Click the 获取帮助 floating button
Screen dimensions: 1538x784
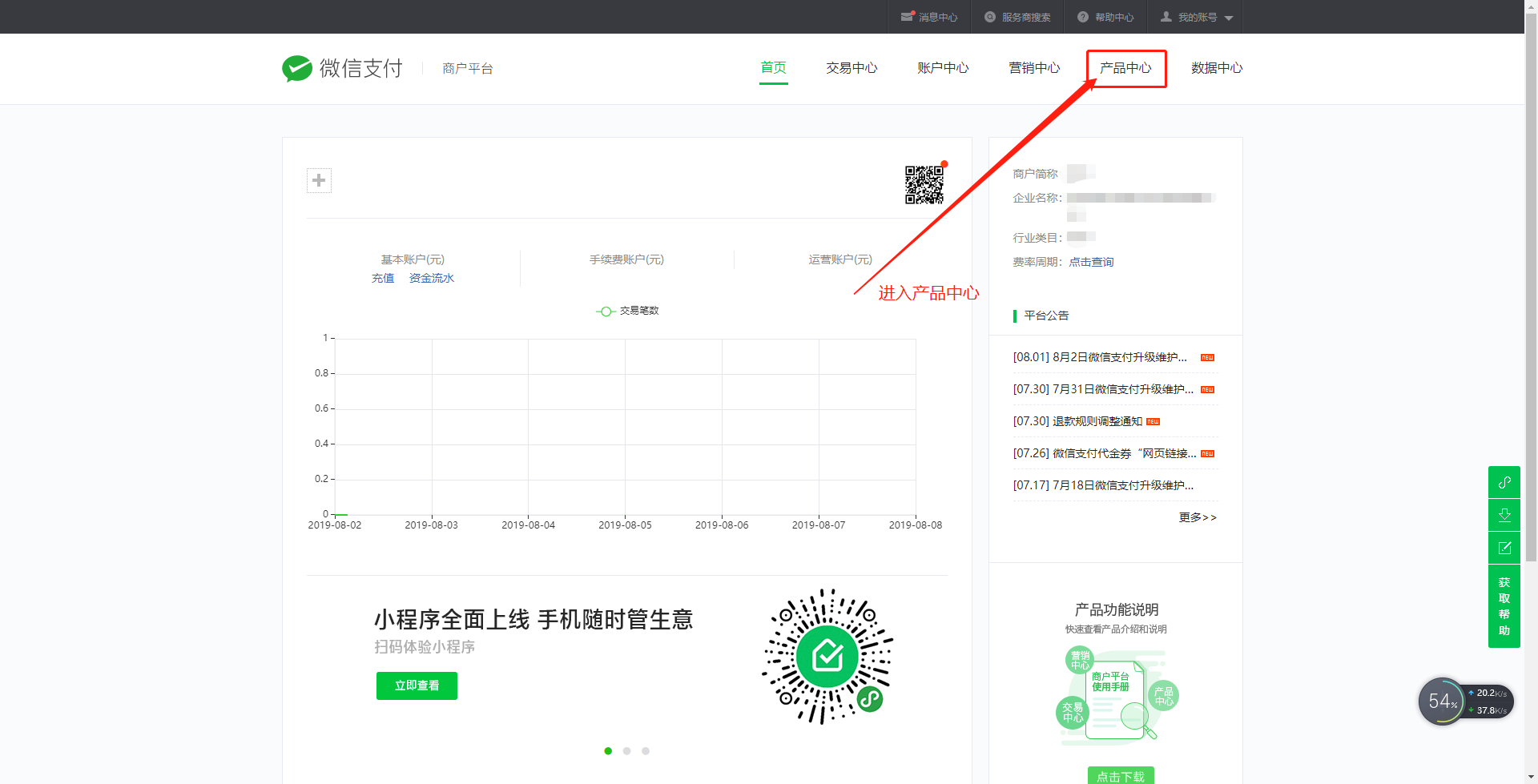pyautogui.click(x=1504, y=606)
